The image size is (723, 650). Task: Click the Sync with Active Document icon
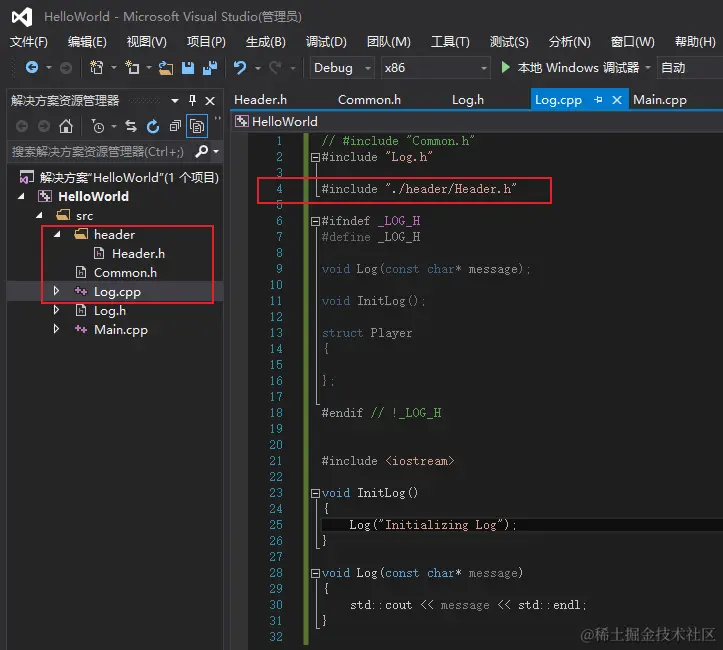click(131, 126)
